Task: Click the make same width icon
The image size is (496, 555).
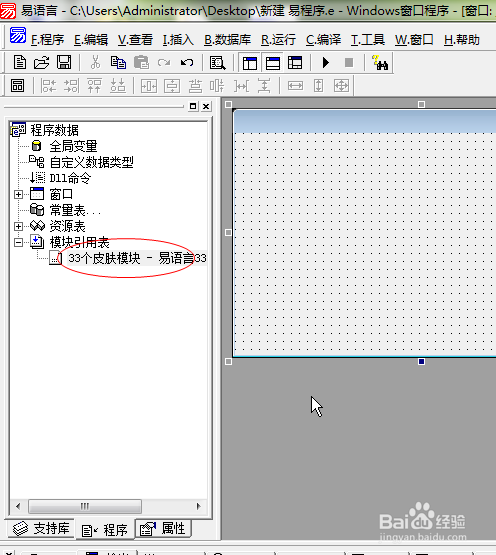Action: [x=295, y=86]
